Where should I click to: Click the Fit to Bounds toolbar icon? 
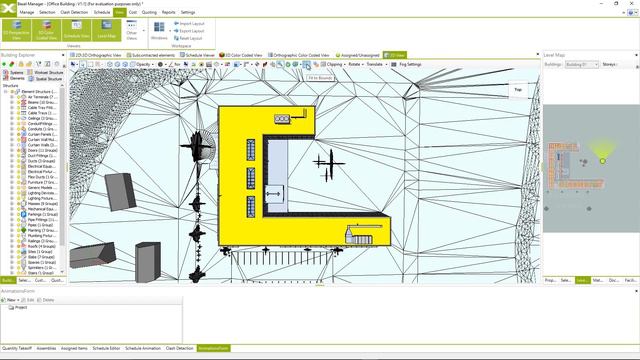(306, 64)
